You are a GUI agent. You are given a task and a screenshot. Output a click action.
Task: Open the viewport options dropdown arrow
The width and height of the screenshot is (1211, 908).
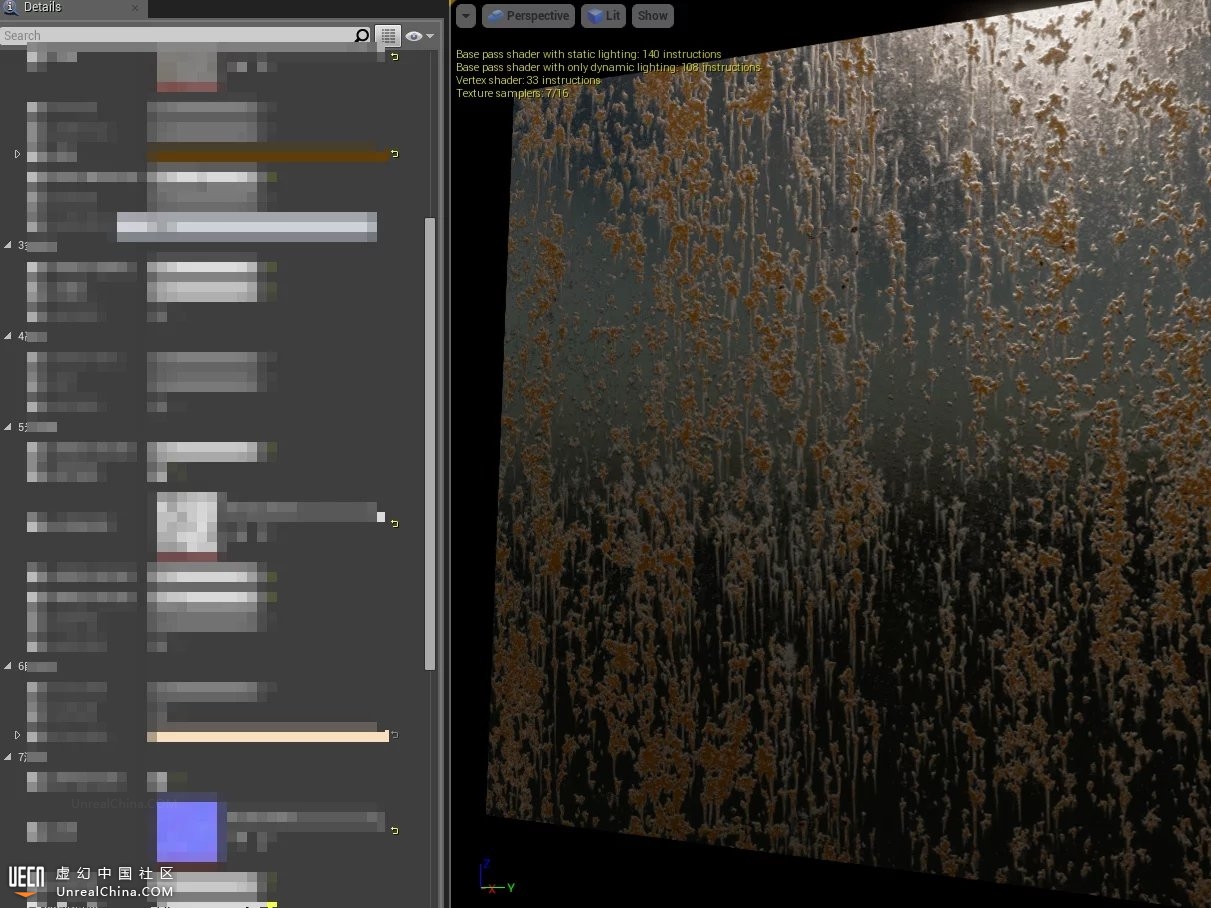coord(466,16)
